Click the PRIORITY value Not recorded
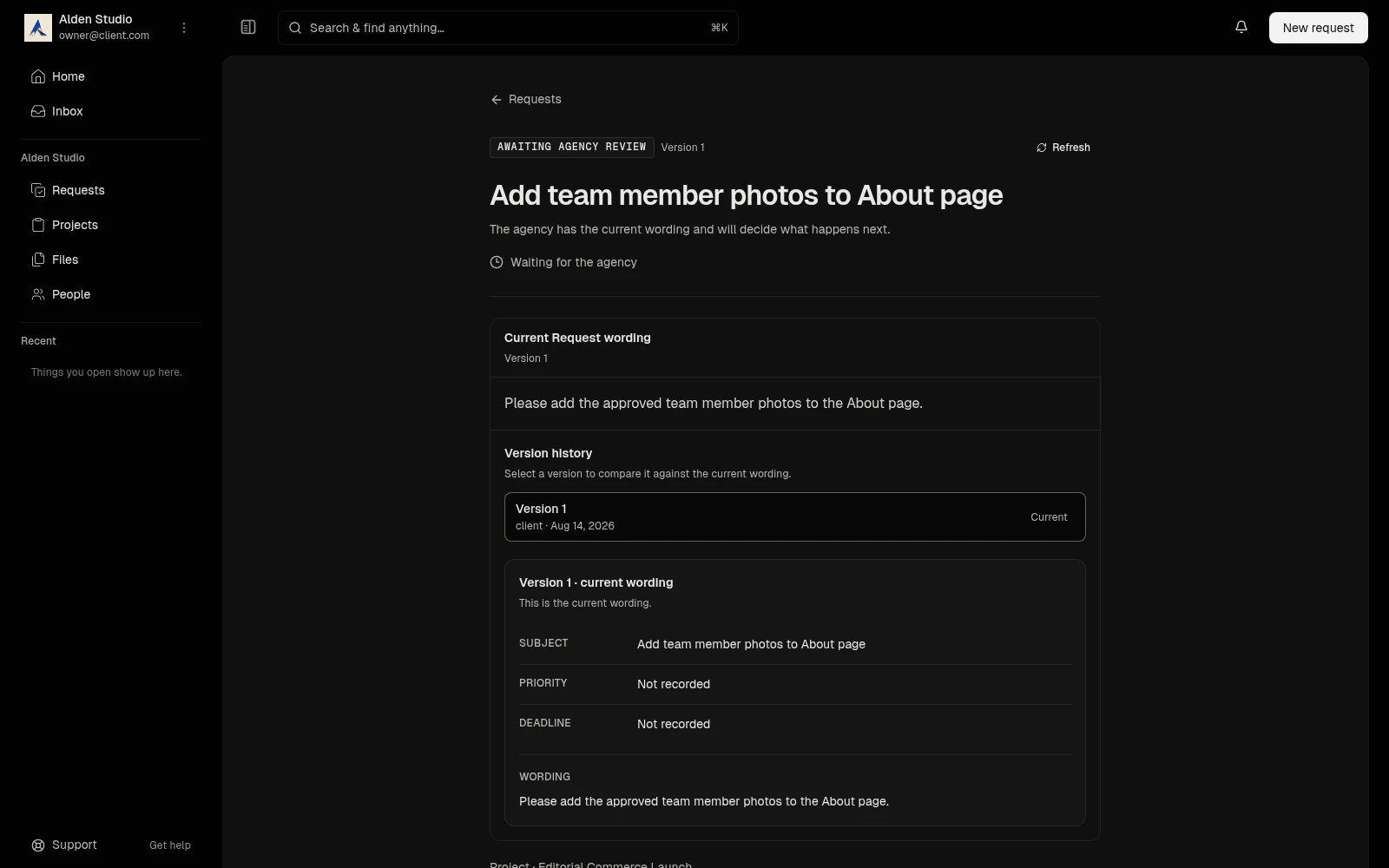1389x868 pixels. pos(674,684)
